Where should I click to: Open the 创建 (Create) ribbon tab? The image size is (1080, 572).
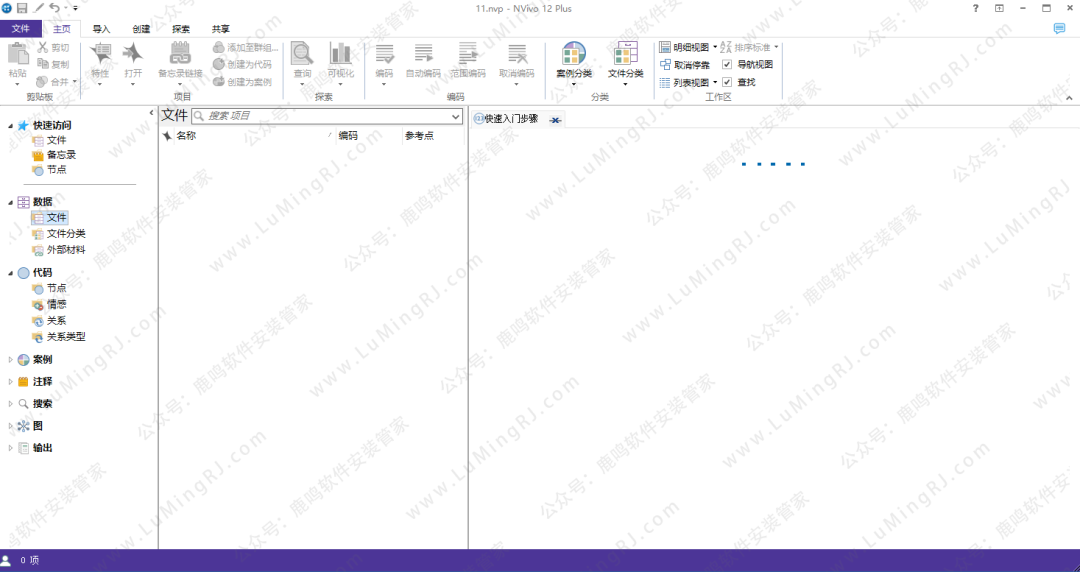pyautogui.click(x=141, y=29)
